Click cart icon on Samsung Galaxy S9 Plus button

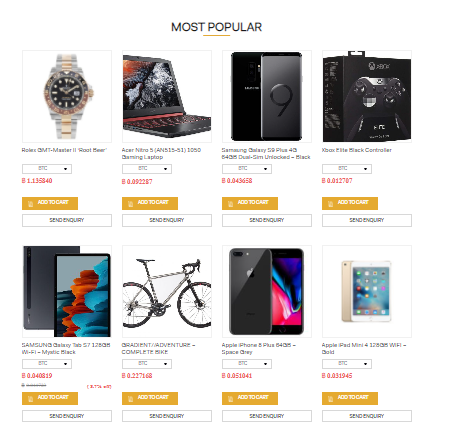(230, 204)
